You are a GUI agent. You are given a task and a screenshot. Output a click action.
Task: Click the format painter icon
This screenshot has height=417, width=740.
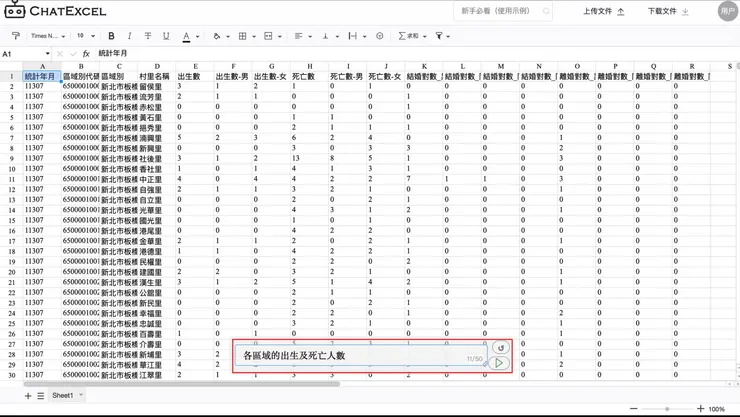tap(16, 36)
